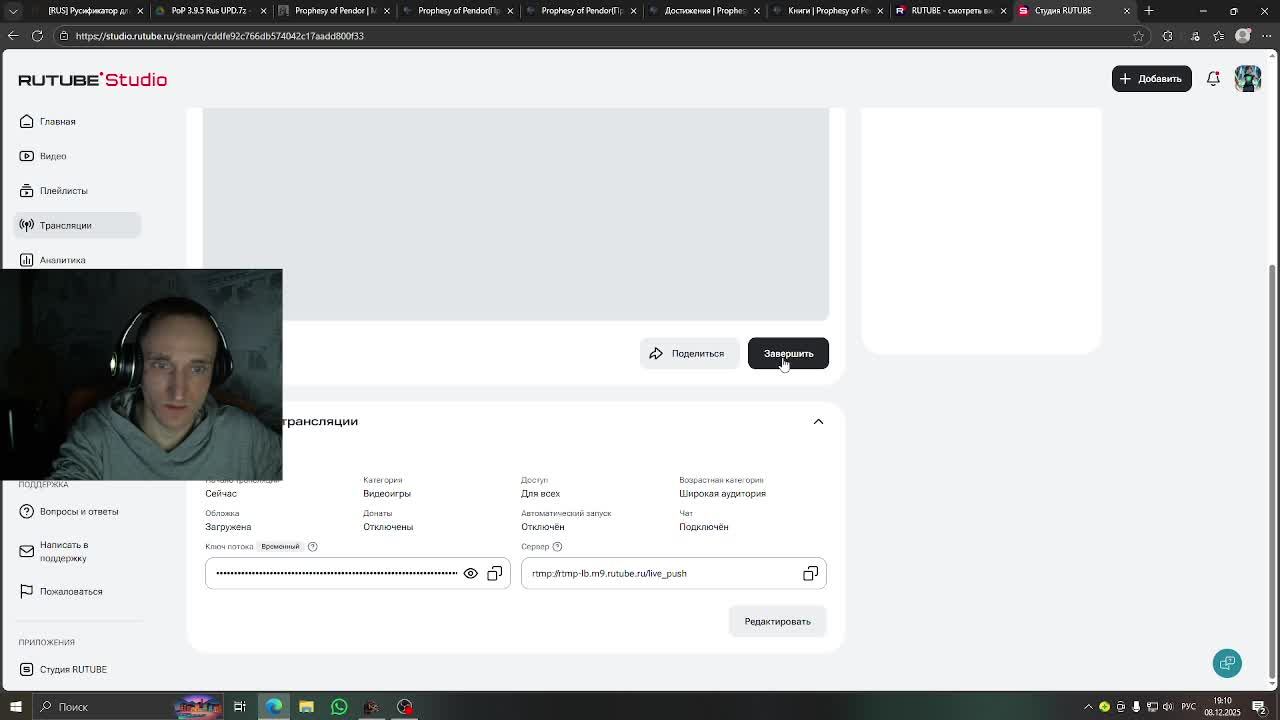This screenshot has width=1280, height=720.
Task: Open Вопросы и ответы help page
Action: click(78, 511)
